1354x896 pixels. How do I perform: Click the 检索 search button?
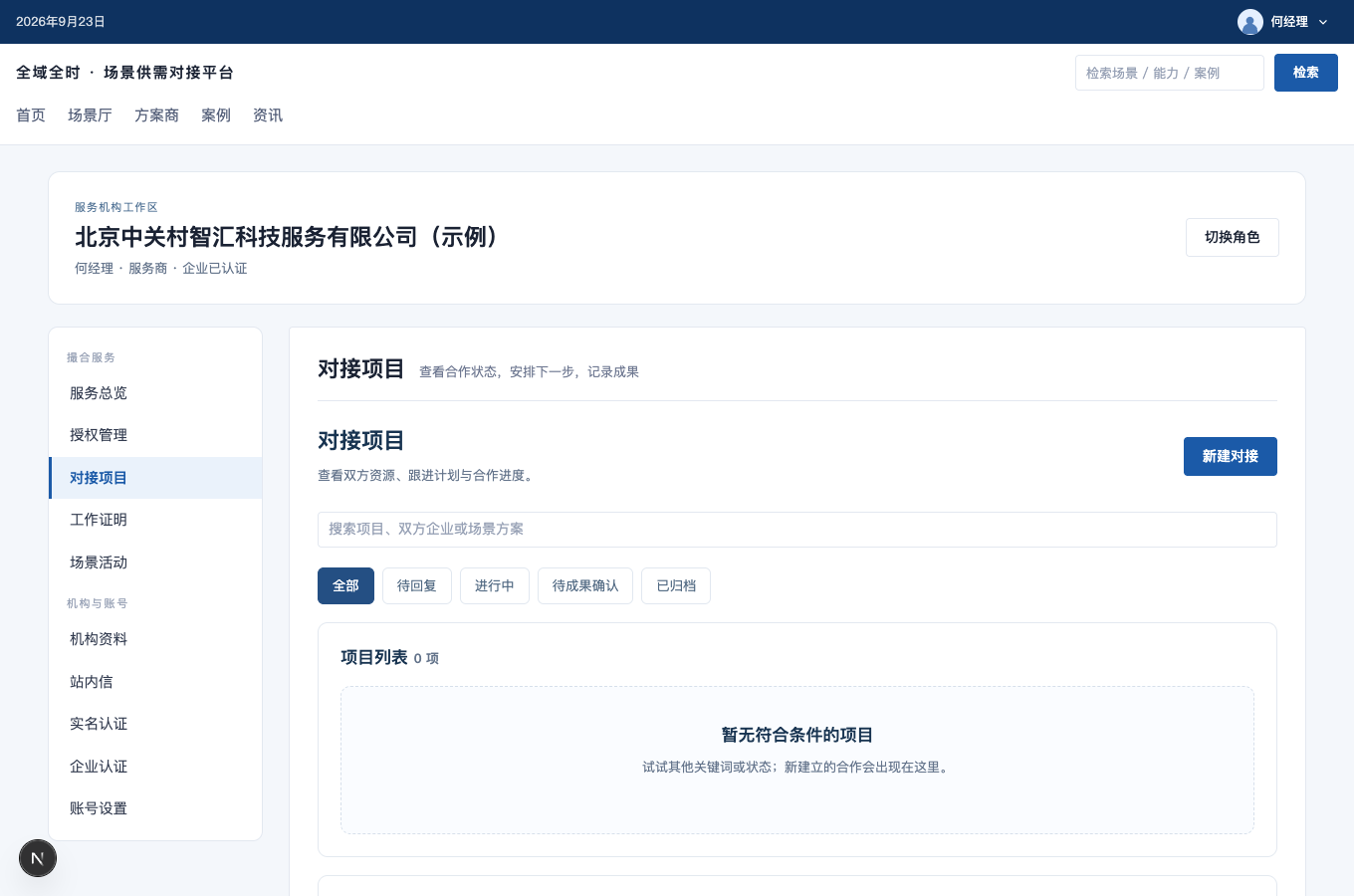(1306, 73)
